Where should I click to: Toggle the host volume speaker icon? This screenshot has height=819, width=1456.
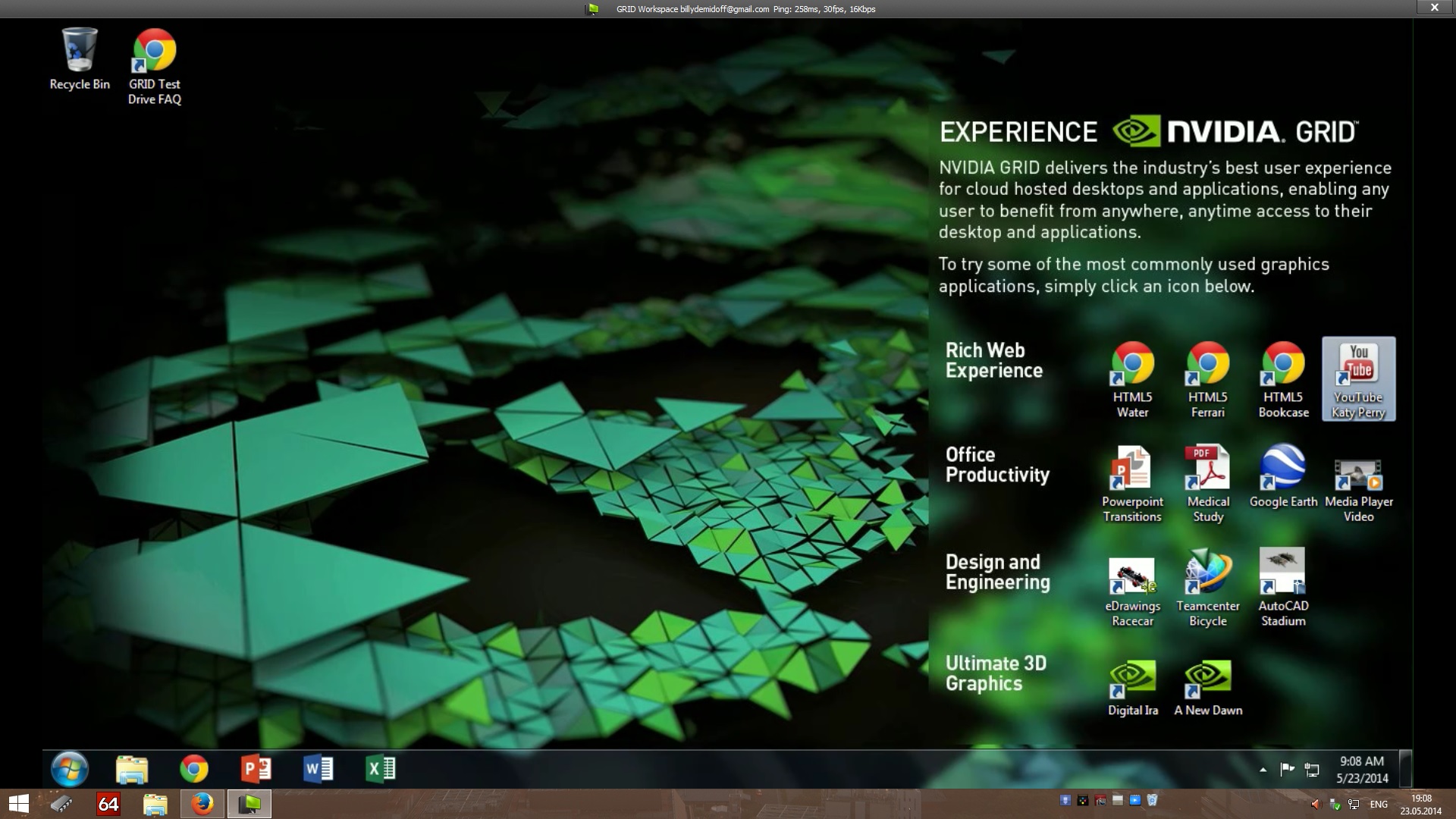tap(1316, 804)
